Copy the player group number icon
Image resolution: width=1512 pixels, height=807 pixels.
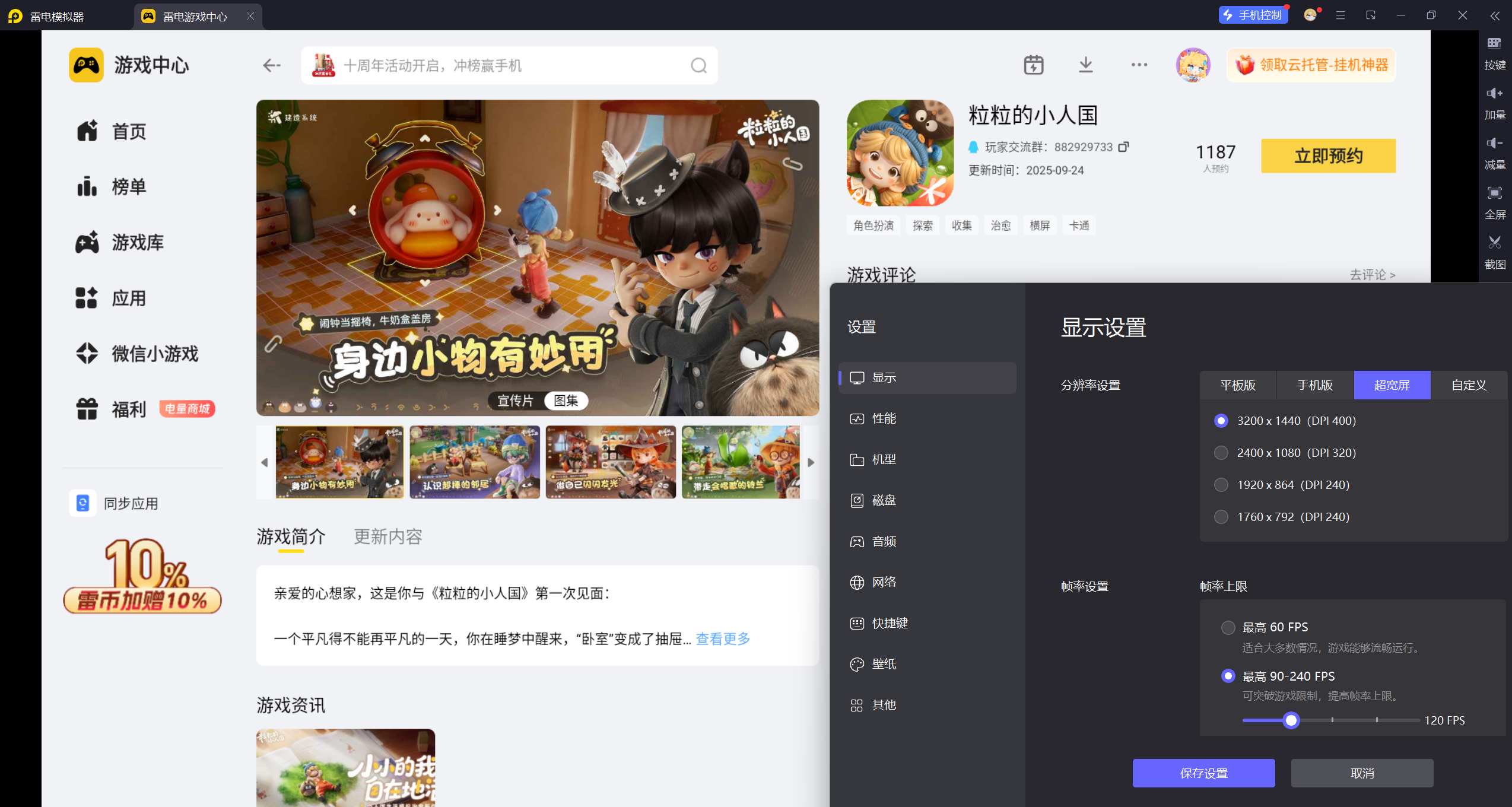1123,147
